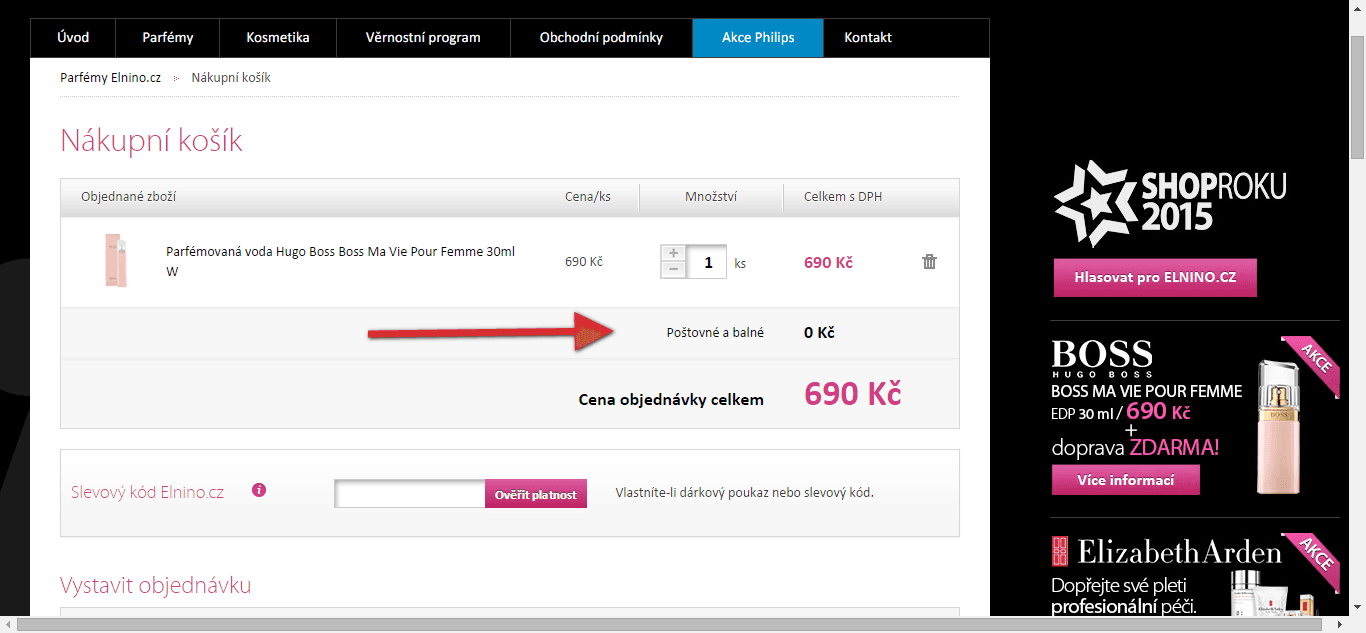The image size is (1366, 633).
Task: Select Věrnostní program in the nav bar
Action: [424, 38]
